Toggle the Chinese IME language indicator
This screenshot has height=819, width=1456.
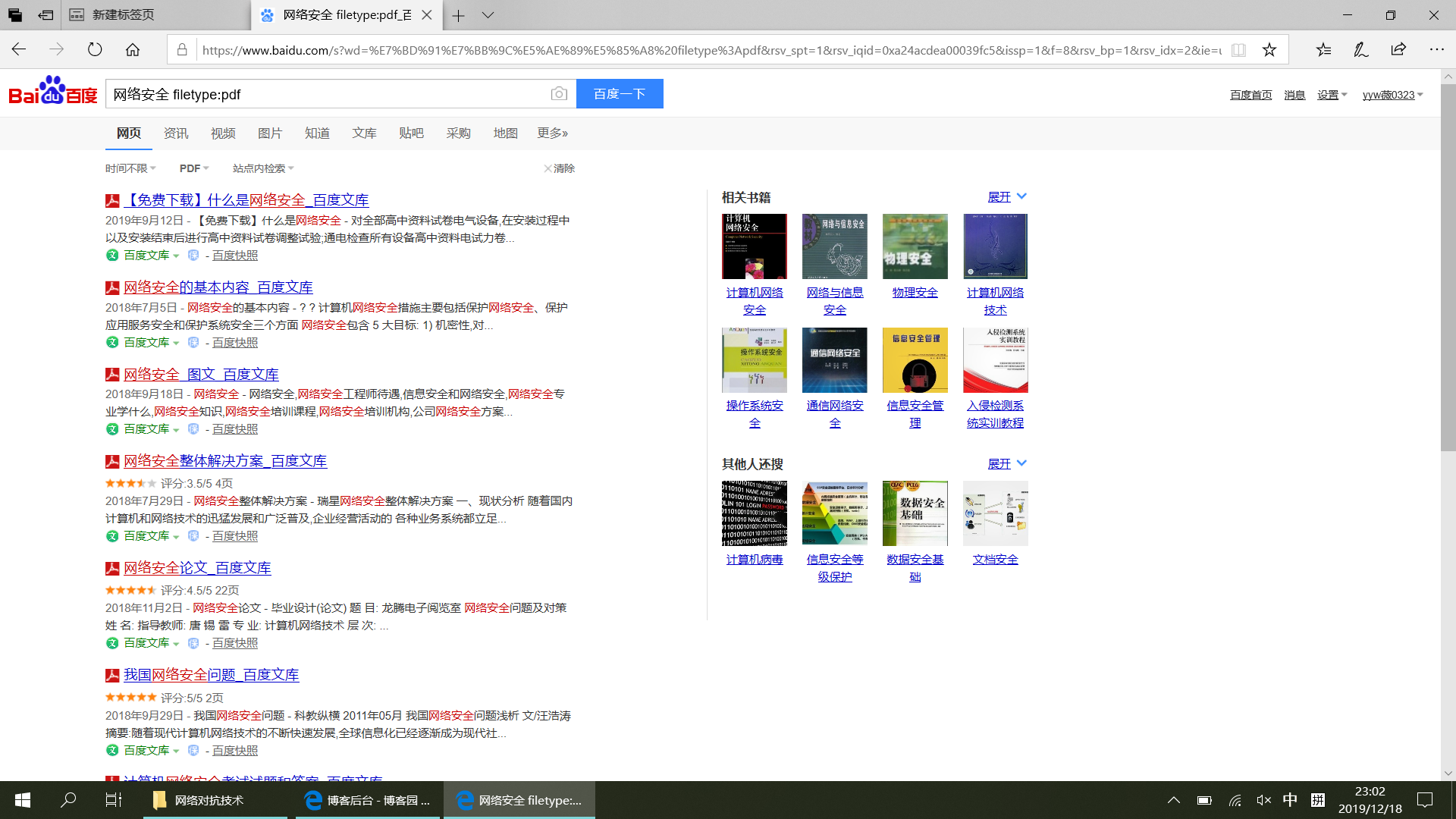coord(1290,800)
